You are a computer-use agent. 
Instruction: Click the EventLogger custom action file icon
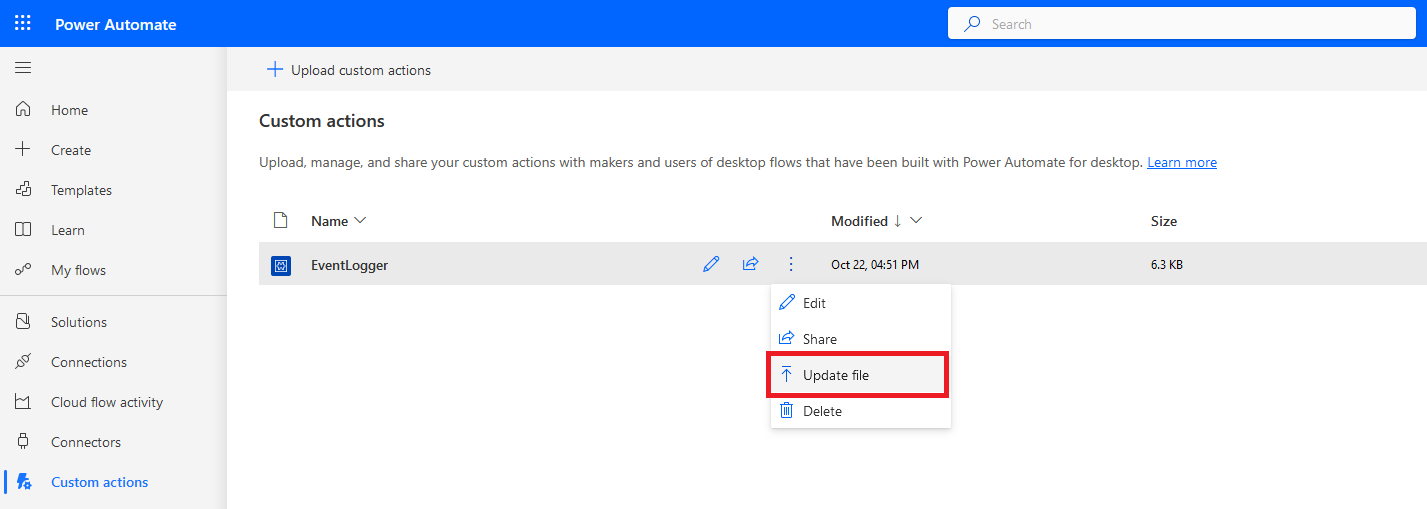pos(281,266)
